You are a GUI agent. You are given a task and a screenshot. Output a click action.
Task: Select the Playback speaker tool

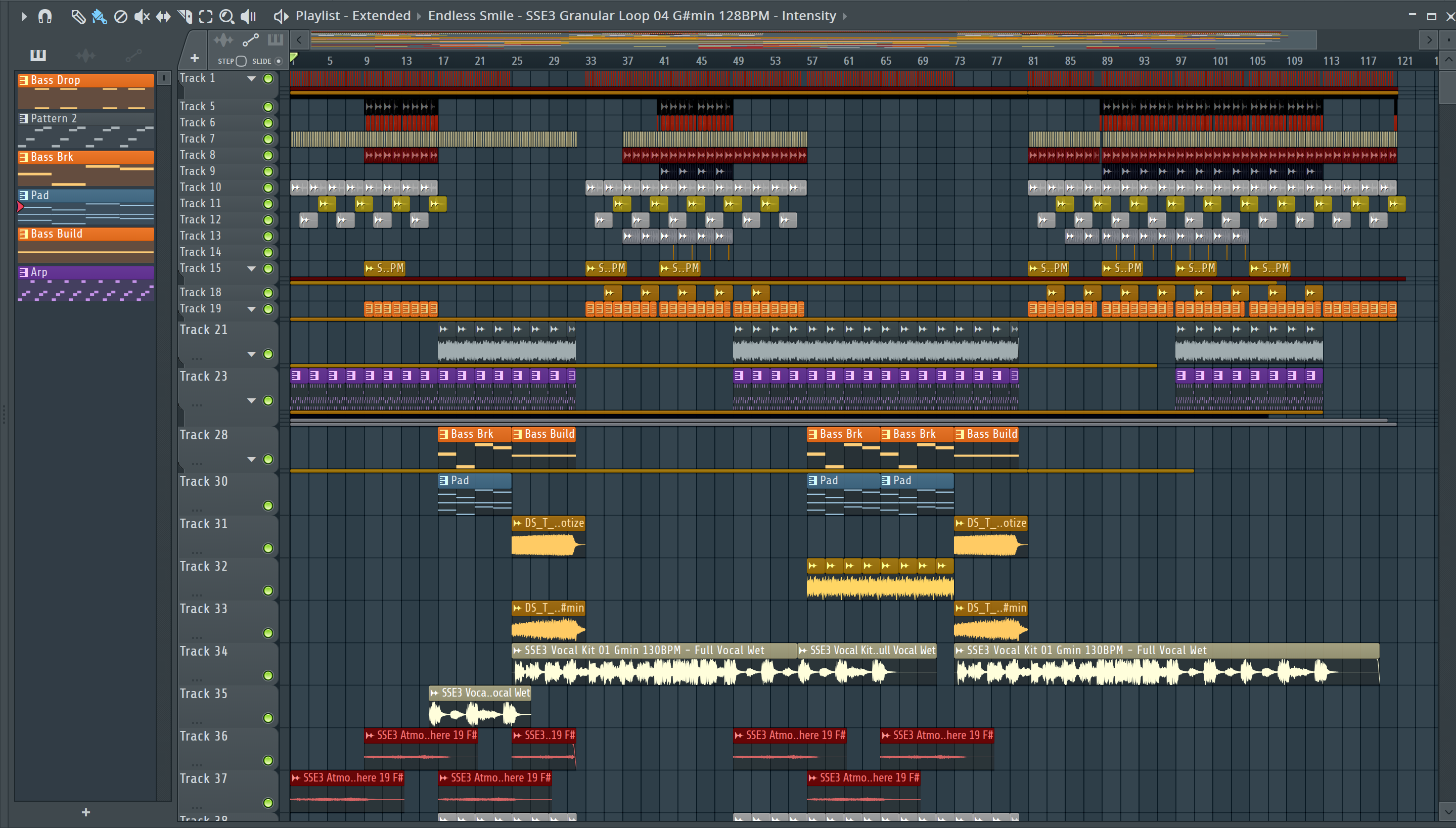coord(249,17)
